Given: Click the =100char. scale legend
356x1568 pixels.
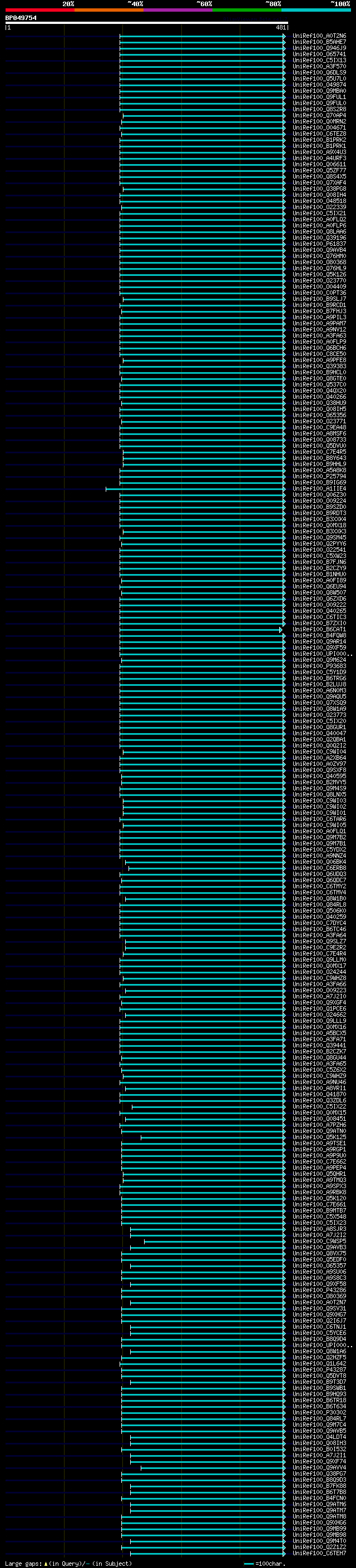Looking at the screenshot, I should (264, 1563).
